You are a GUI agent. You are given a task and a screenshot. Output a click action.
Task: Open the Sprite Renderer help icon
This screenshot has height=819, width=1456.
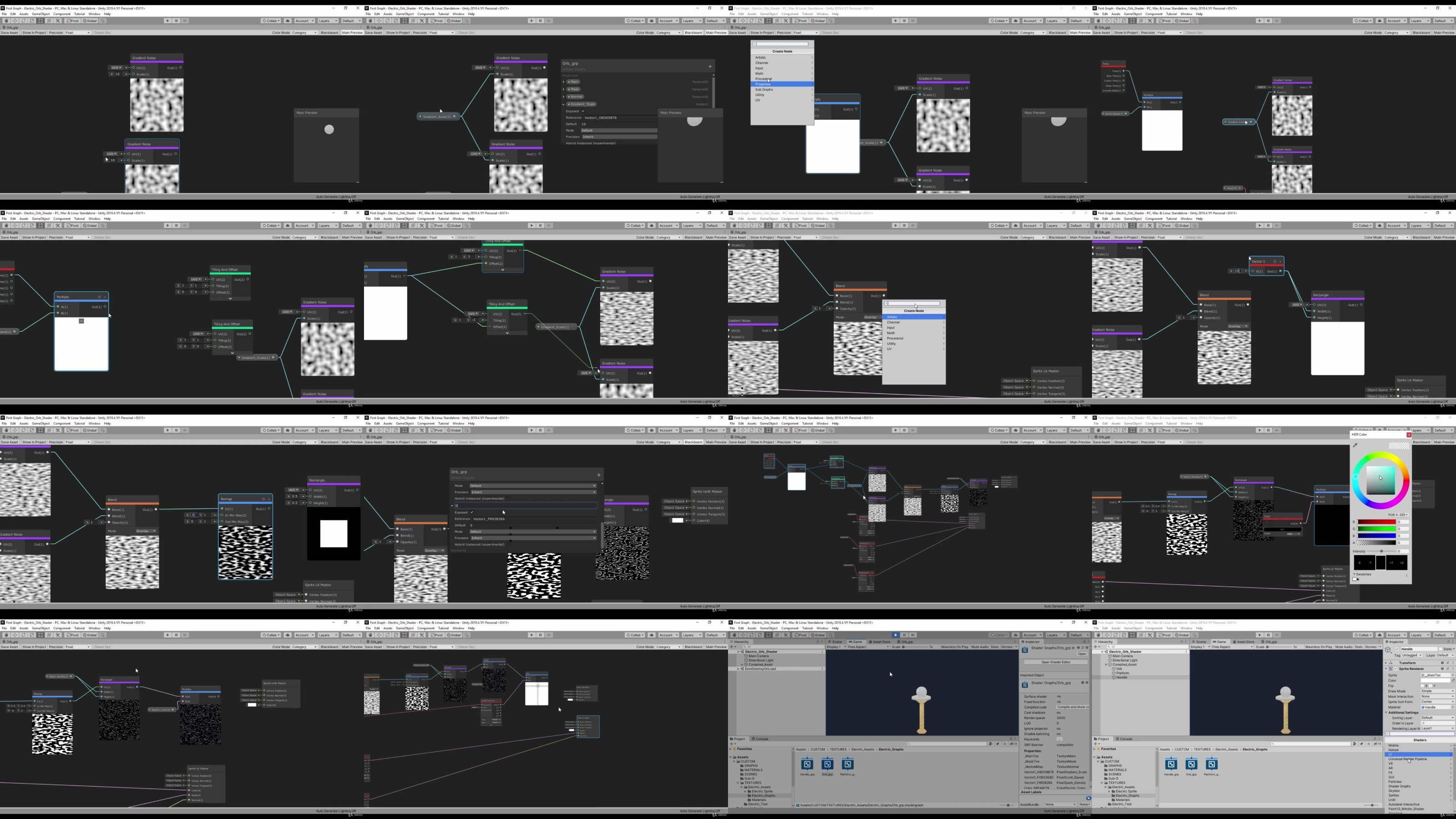tap(1443, 669)
